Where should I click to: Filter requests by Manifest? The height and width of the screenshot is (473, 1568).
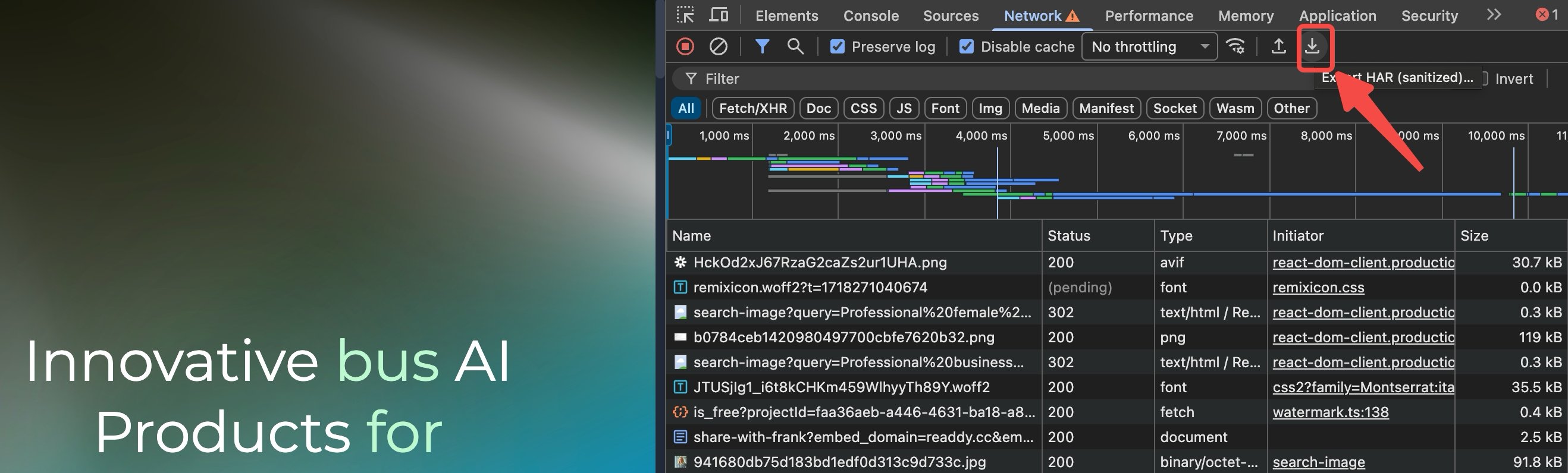click(x=1106, y=108)
